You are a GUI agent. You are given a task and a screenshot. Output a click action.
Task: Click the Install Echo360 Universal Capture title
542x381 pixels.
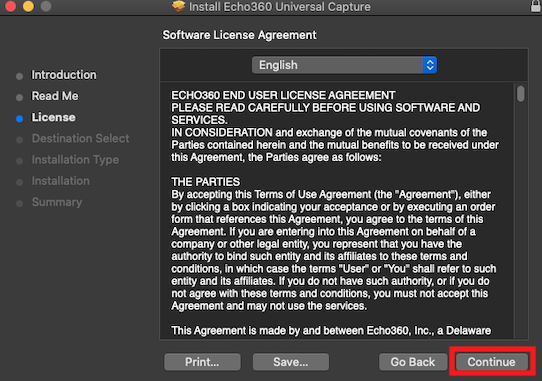(280, 7)
